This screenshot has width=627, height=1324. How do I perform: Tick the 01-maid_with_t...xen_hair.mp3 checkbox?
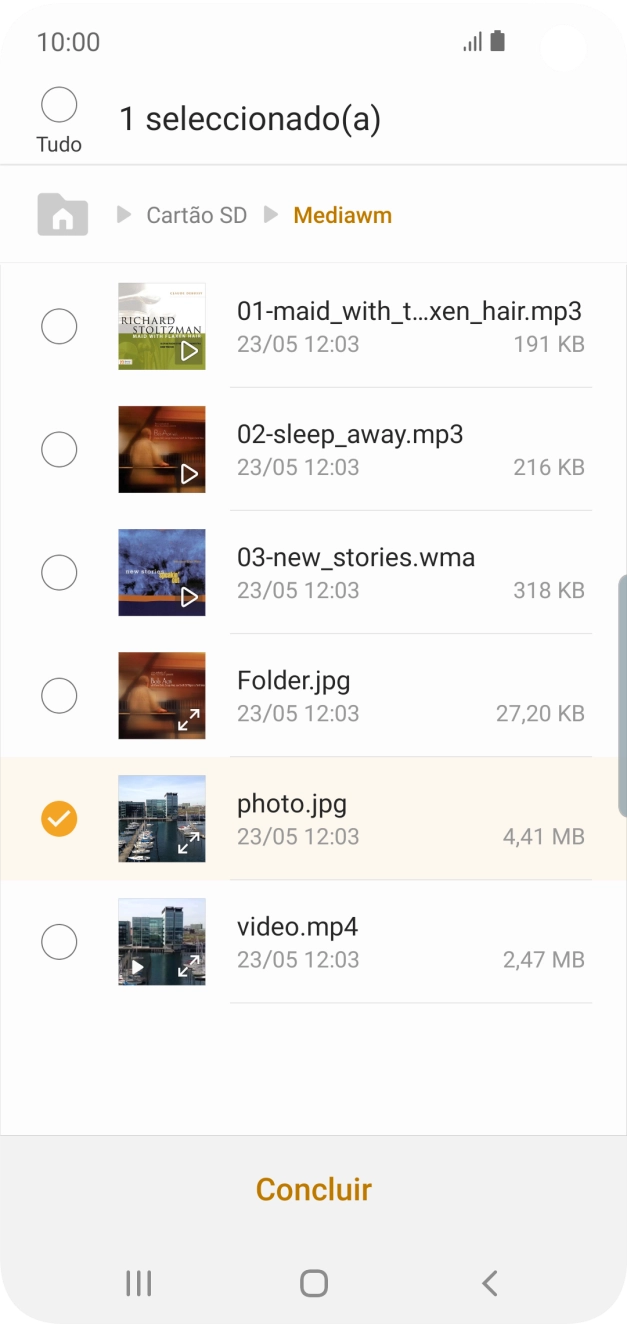coord(59,327)
